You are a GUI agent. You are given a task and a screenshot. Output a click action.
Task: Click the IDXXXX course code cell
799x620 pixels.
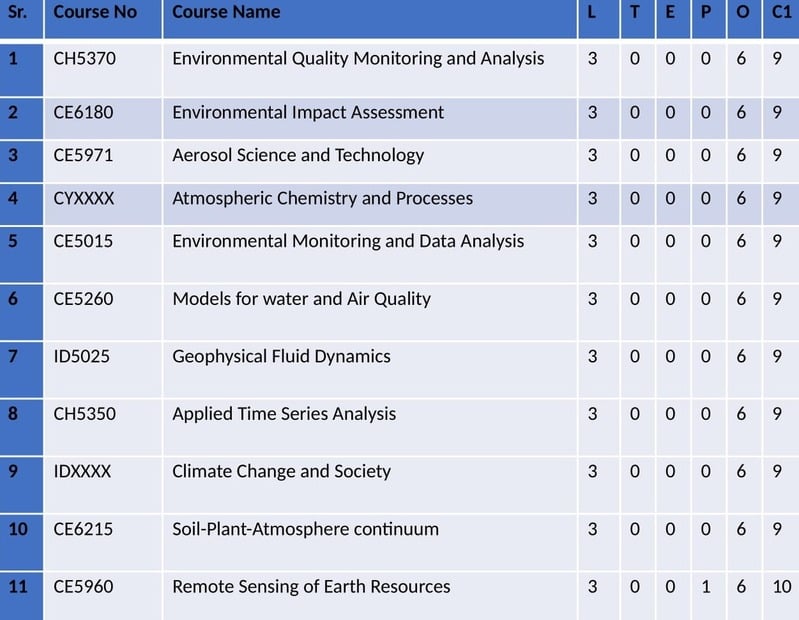[103, 484]
